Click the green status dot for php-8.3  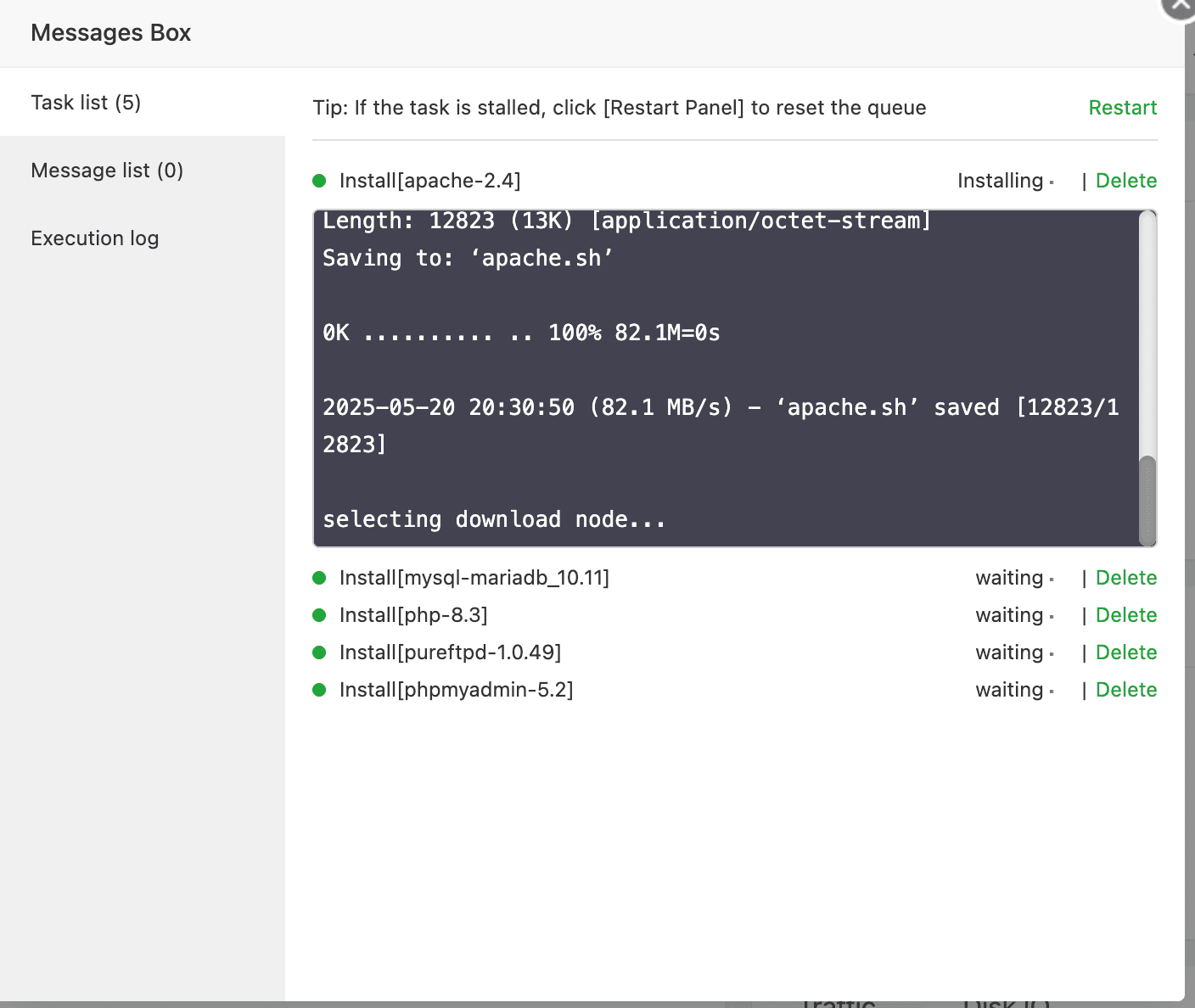coord(319,615)
